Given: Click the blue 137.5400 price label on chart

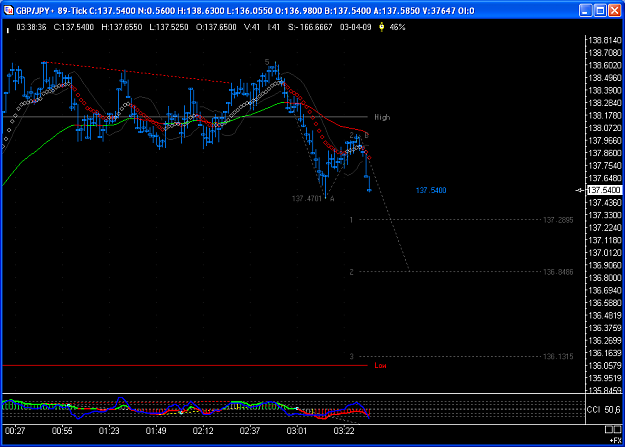Looking at the screenshot, I should pyautogui.click(x=431, y=190).
